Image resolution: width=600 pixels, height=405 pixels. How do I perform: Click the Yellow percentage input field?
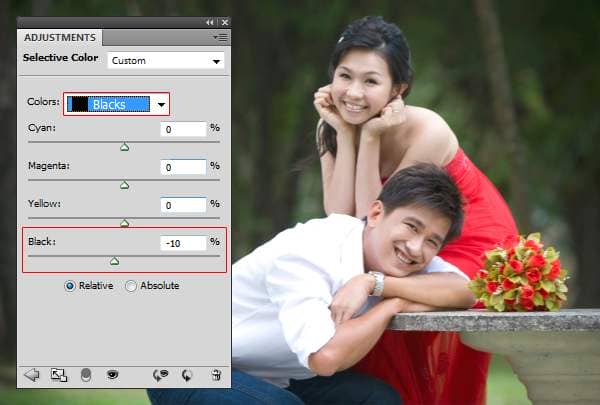click(x=183, y=205)
